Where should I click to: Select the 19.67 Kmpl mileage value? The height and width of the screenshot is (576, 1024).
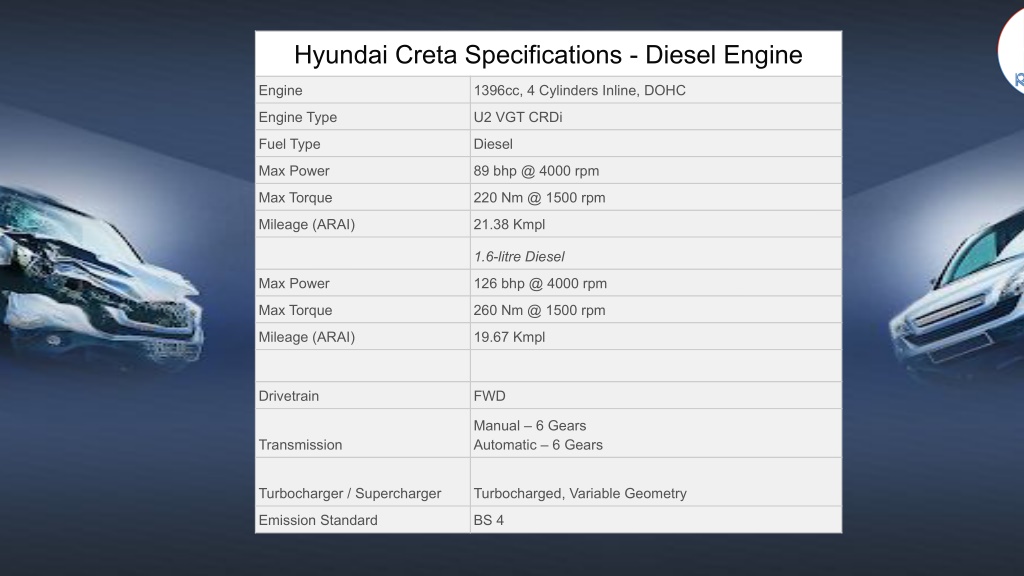point(509,337)
